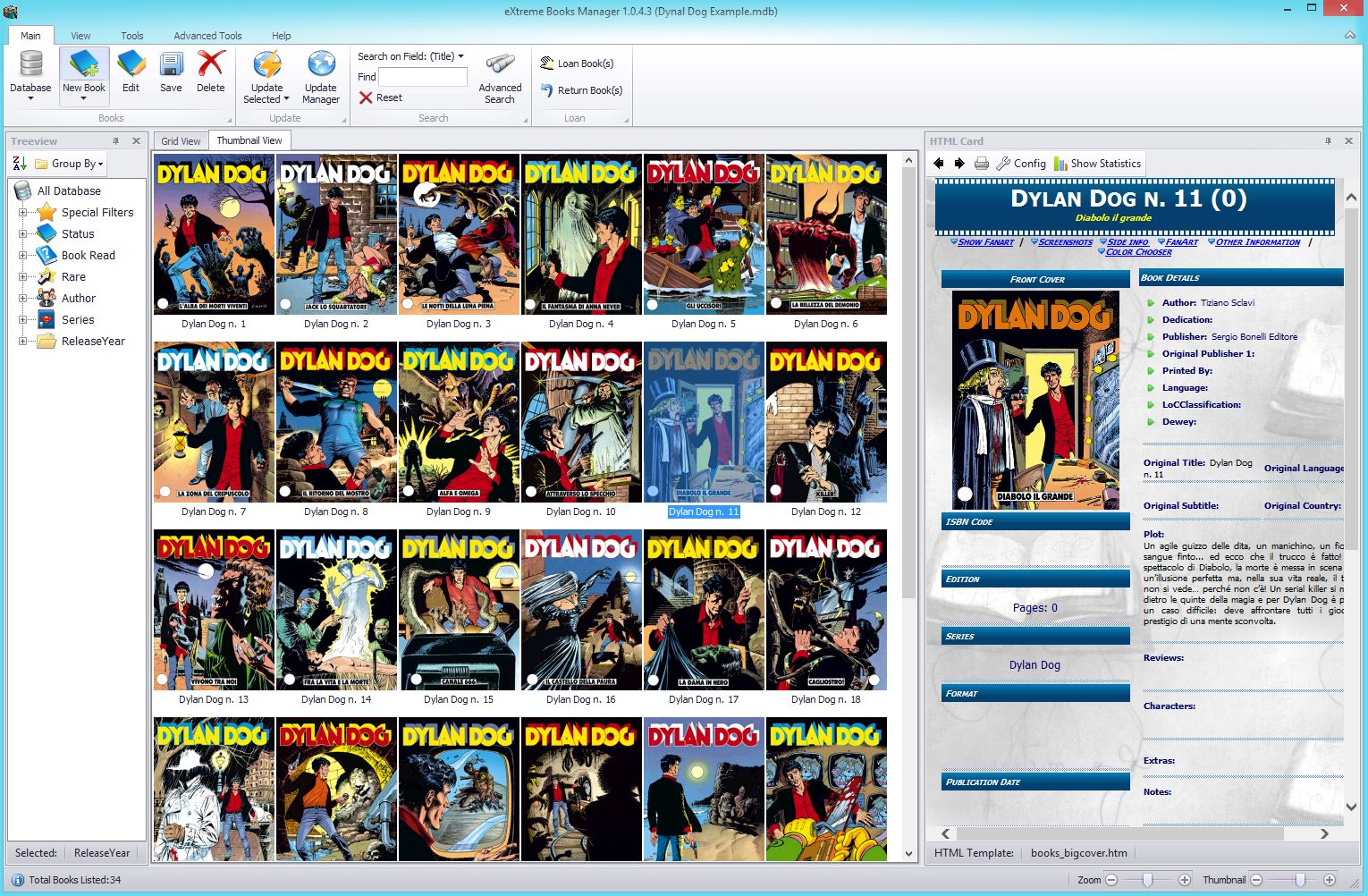Toggle circle marker on Dylan Dog n. 7 cover
This screenshot has height=896, width=1368.
click(x=164, y=491)
